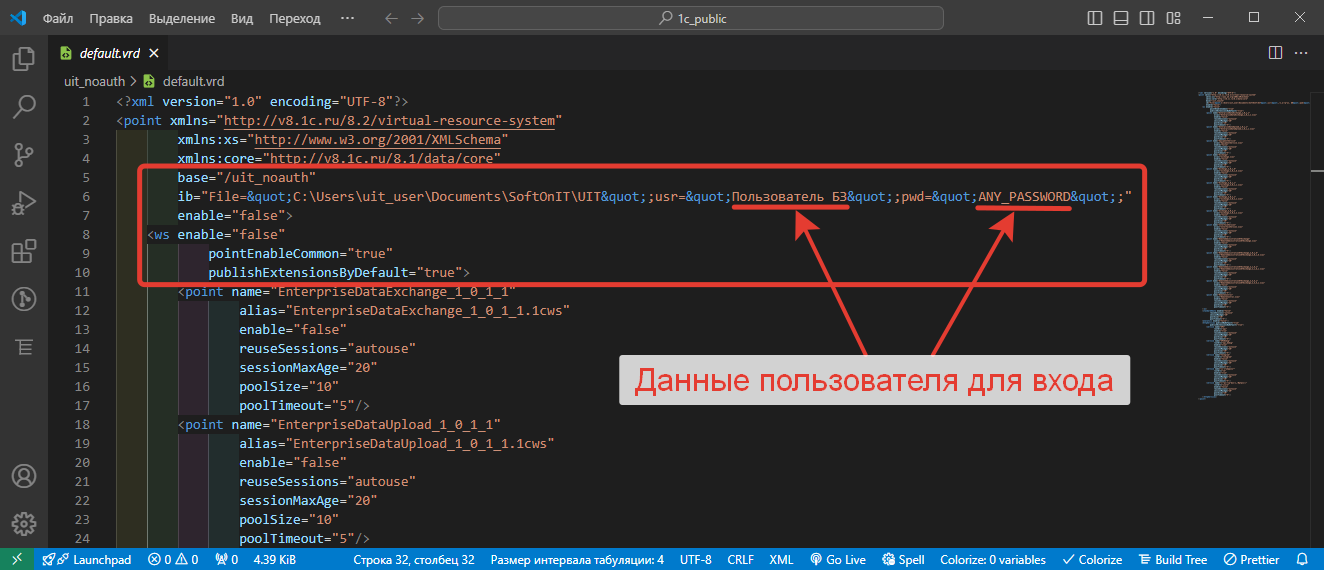Click the ports forwarded indicator showing 0
This screenshot has height=570, width=1324.
227,559
